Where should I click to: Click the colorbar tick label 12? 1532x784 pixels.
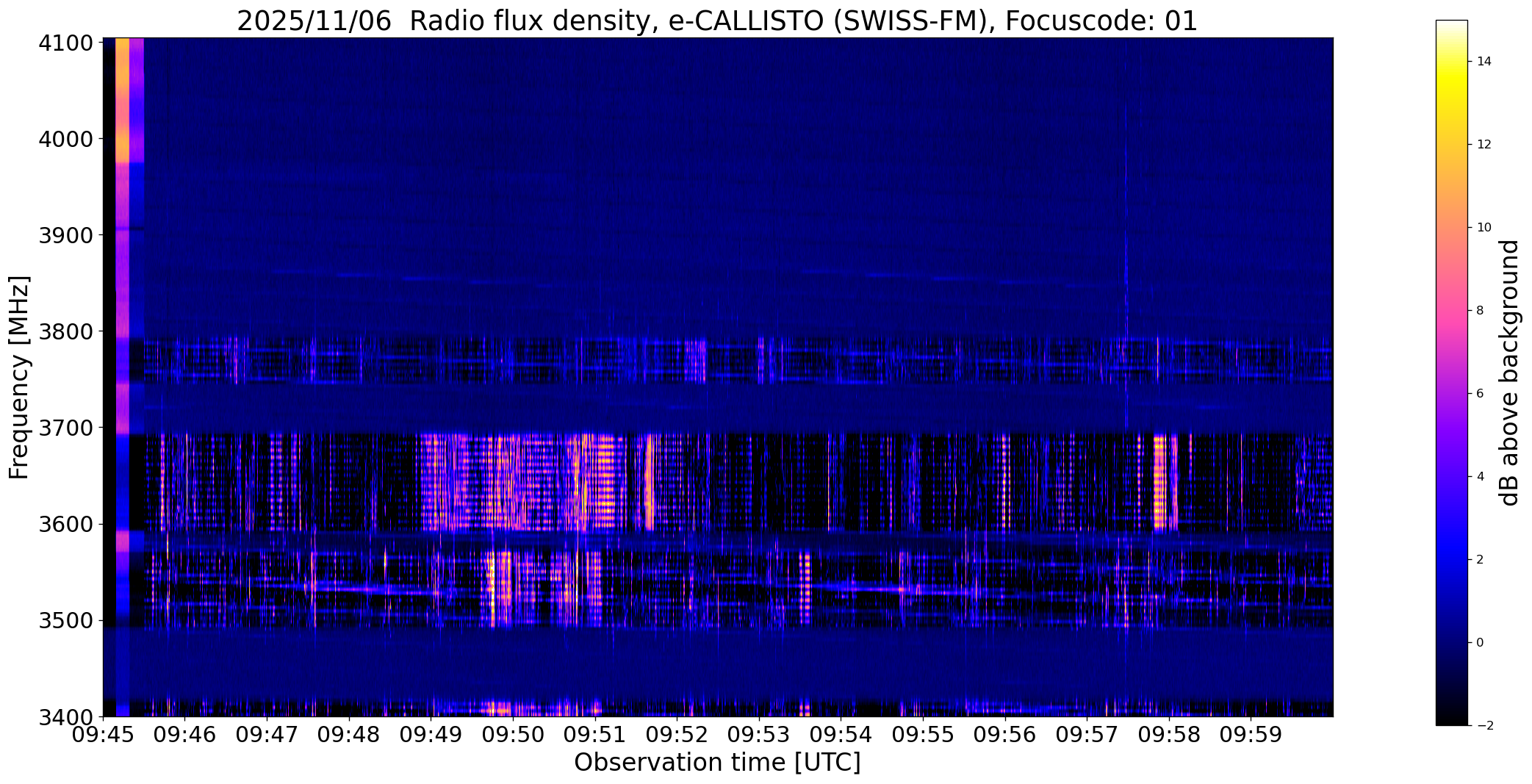pyautogui.click(x=1484, y=145)
